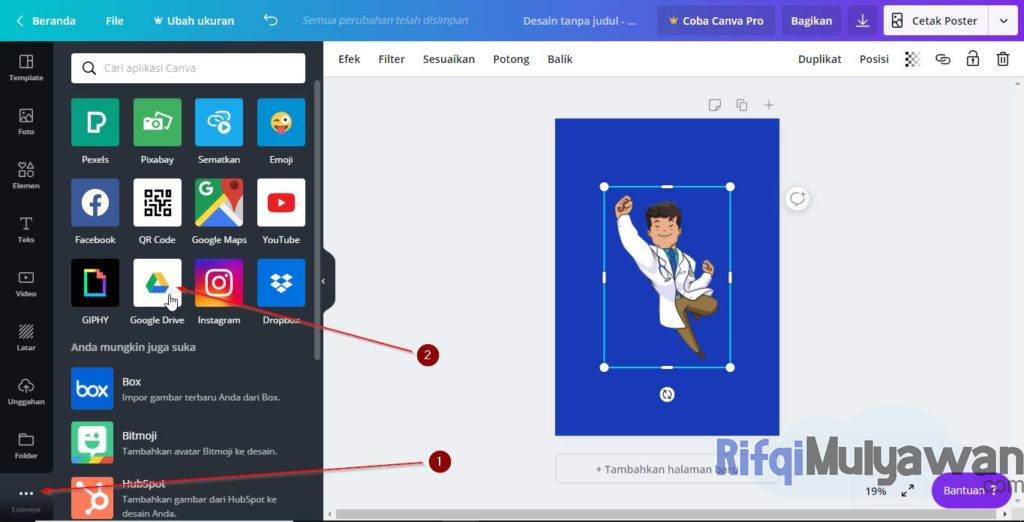Go back to Beranda

click(x=46, y=21)
